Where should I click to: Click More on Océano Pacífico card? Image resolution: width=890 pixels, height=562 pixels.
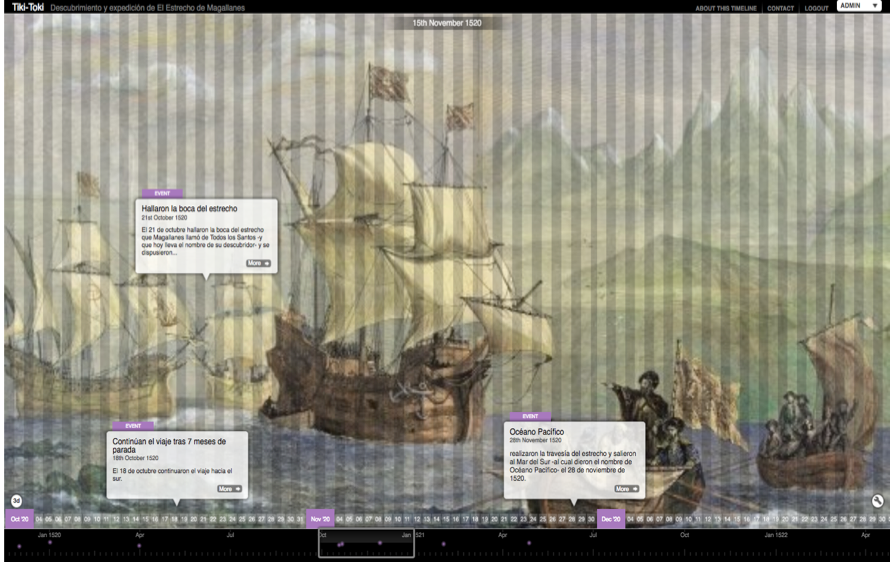627,489
